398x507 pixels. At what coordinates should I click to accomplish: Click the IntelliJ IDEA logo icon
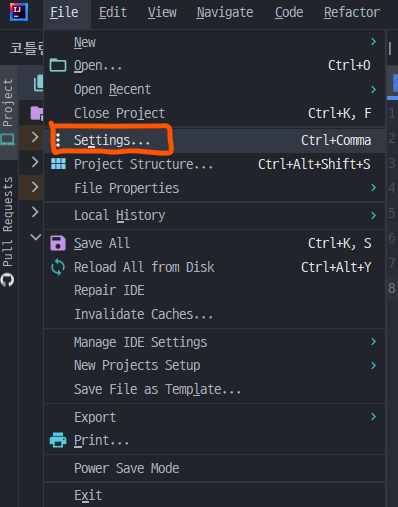pyautogui.click(x=19, y=12)
